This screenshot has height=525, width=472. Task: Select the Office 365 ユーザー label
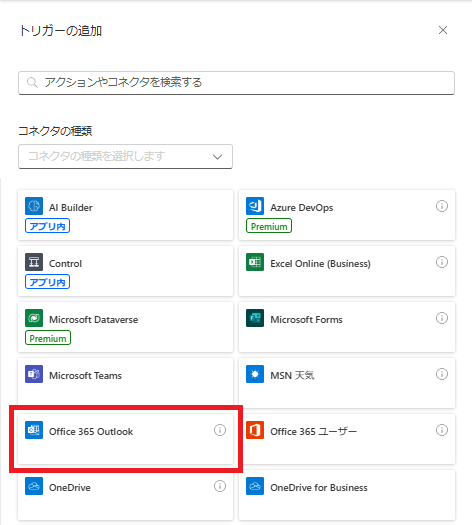point(313,432)
